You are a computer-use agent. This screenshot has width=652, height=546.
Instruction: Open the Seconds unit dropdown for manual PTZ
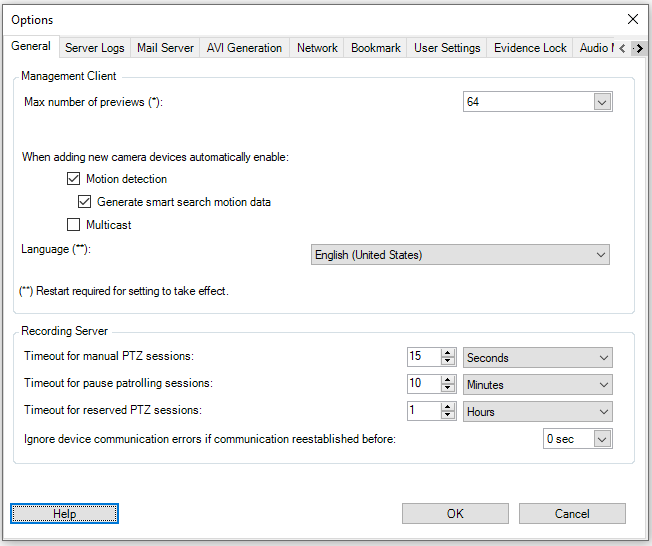coord(603,358)
